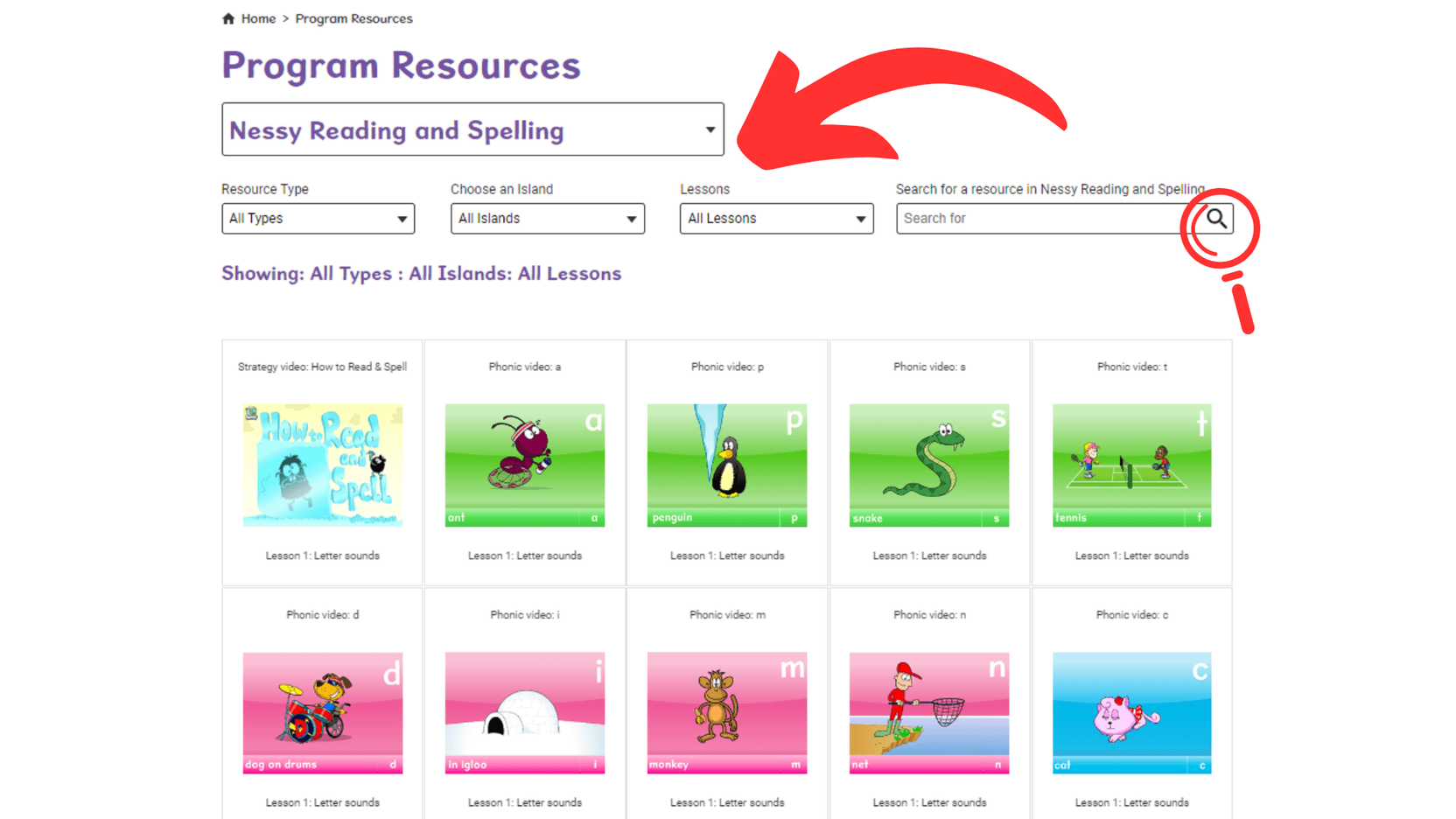This screenshot has width=1456, height=819.
Task: Click inside the Search for field
Action: click(x=1006, y=218)
